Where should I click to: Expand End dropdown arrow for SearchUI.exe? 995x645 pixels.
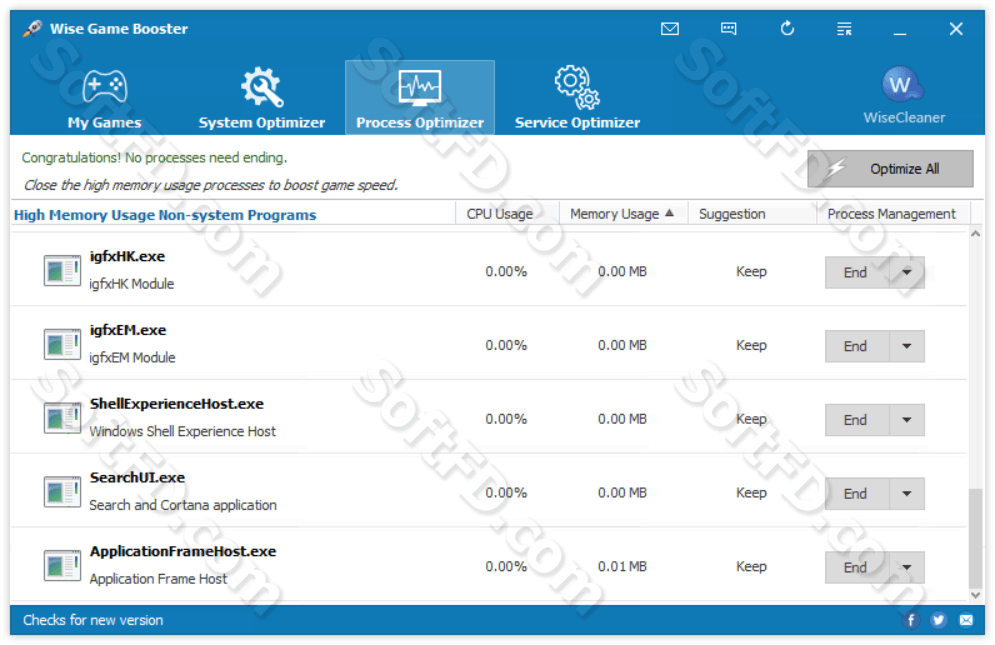907,493
